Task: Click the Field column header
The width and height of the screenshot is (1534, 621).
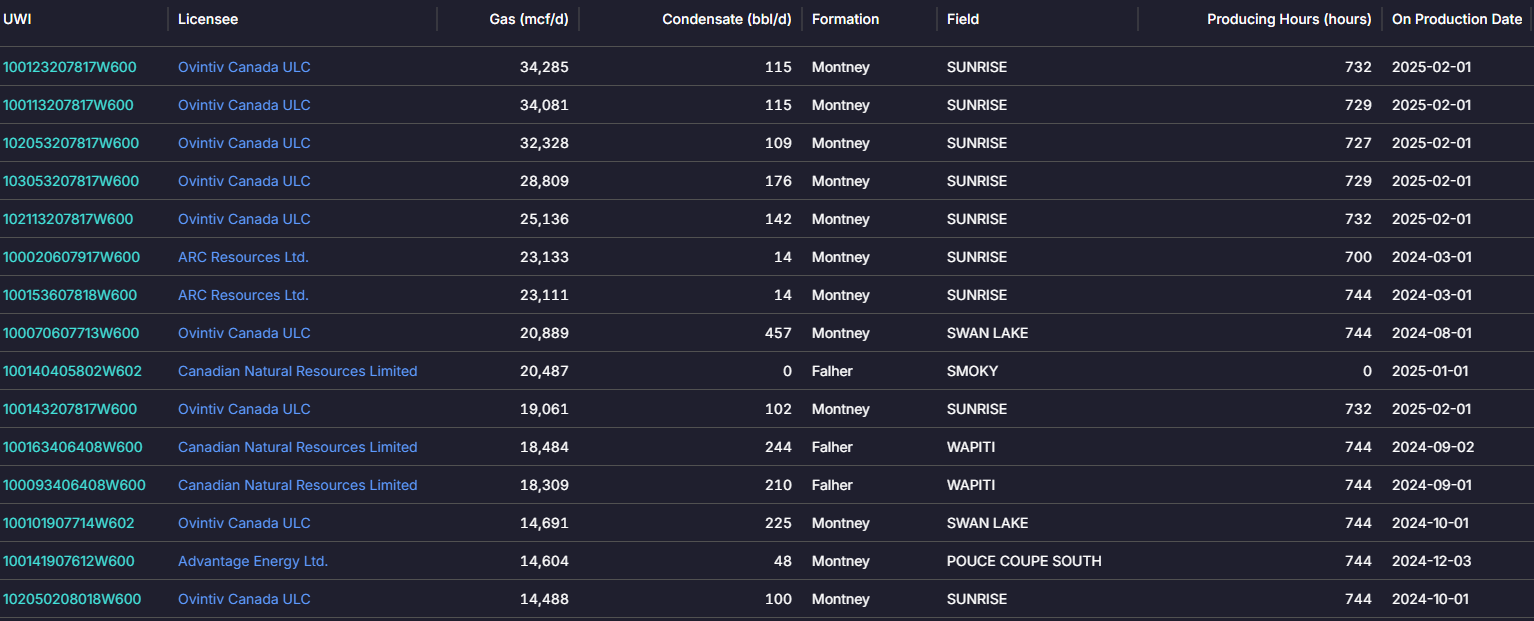Action: point(963,19)
